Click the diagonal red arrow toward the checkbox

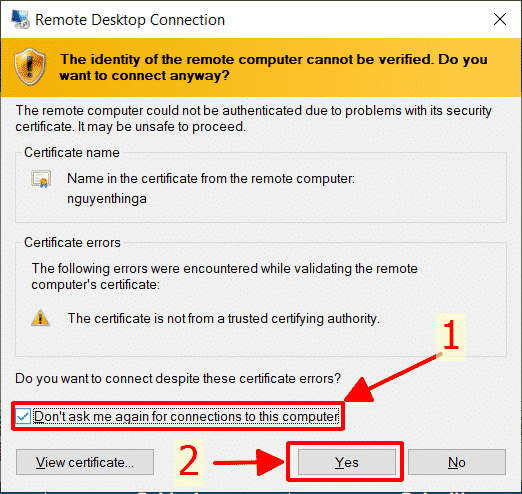[x=392, y=378]
